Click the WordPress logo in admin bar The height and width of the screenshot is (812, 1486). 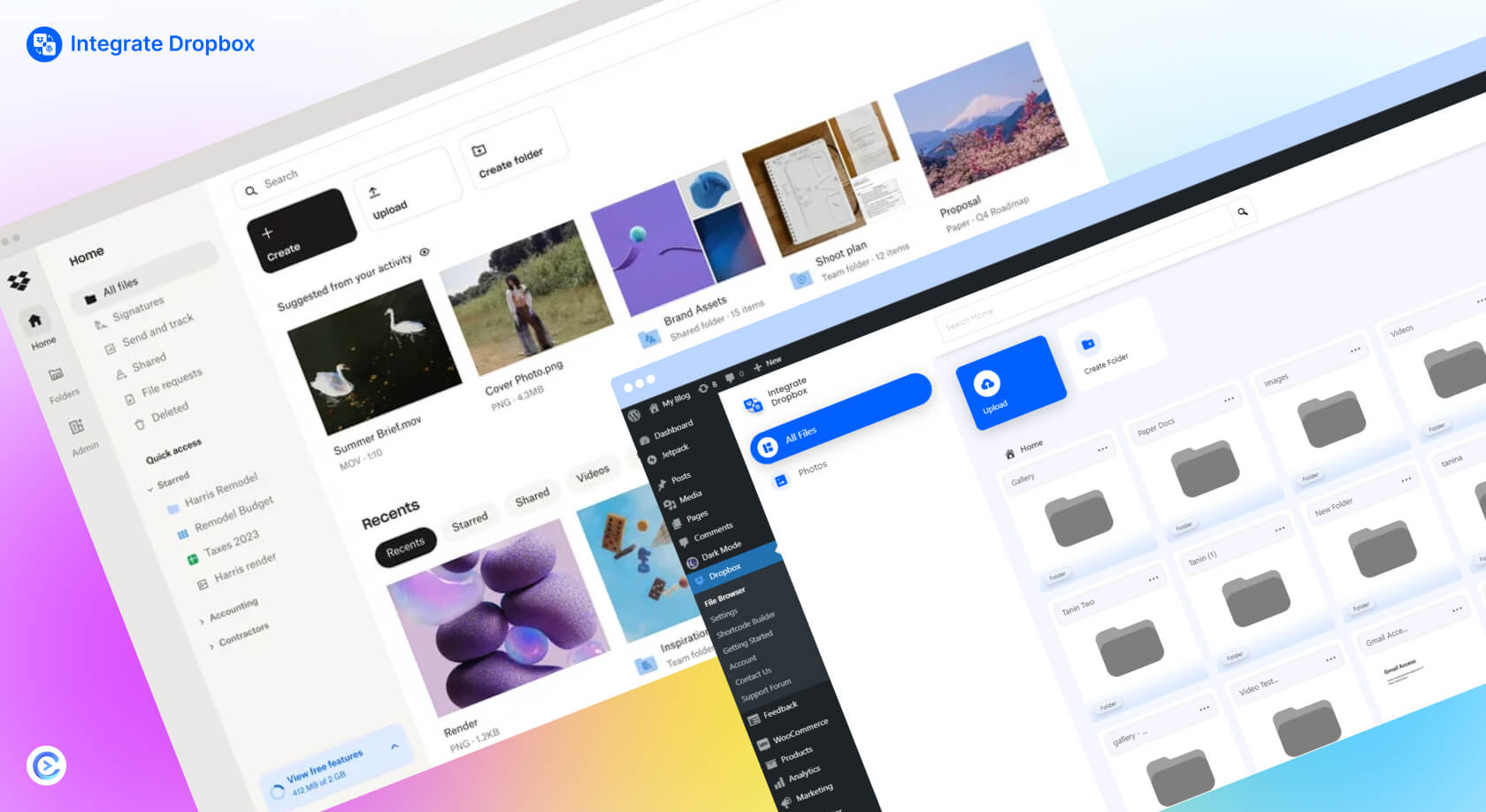pyautogui.click(x=633, y=415)
